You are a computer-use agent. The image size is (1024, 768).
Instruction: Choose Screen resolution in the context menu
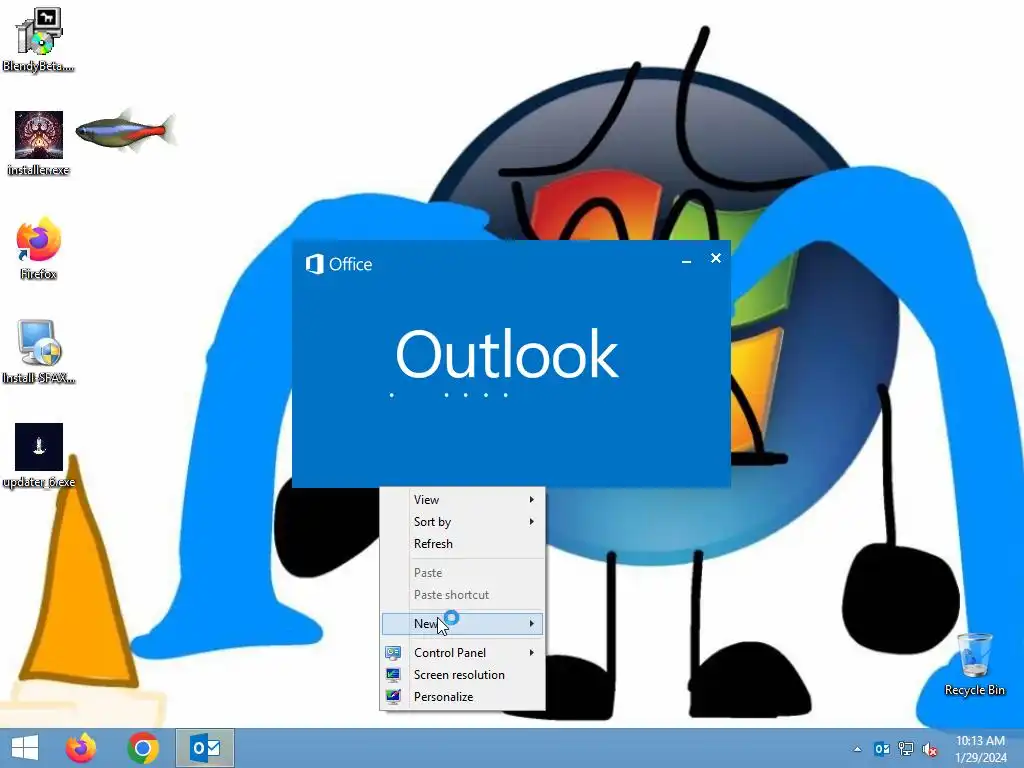[462, 675]
